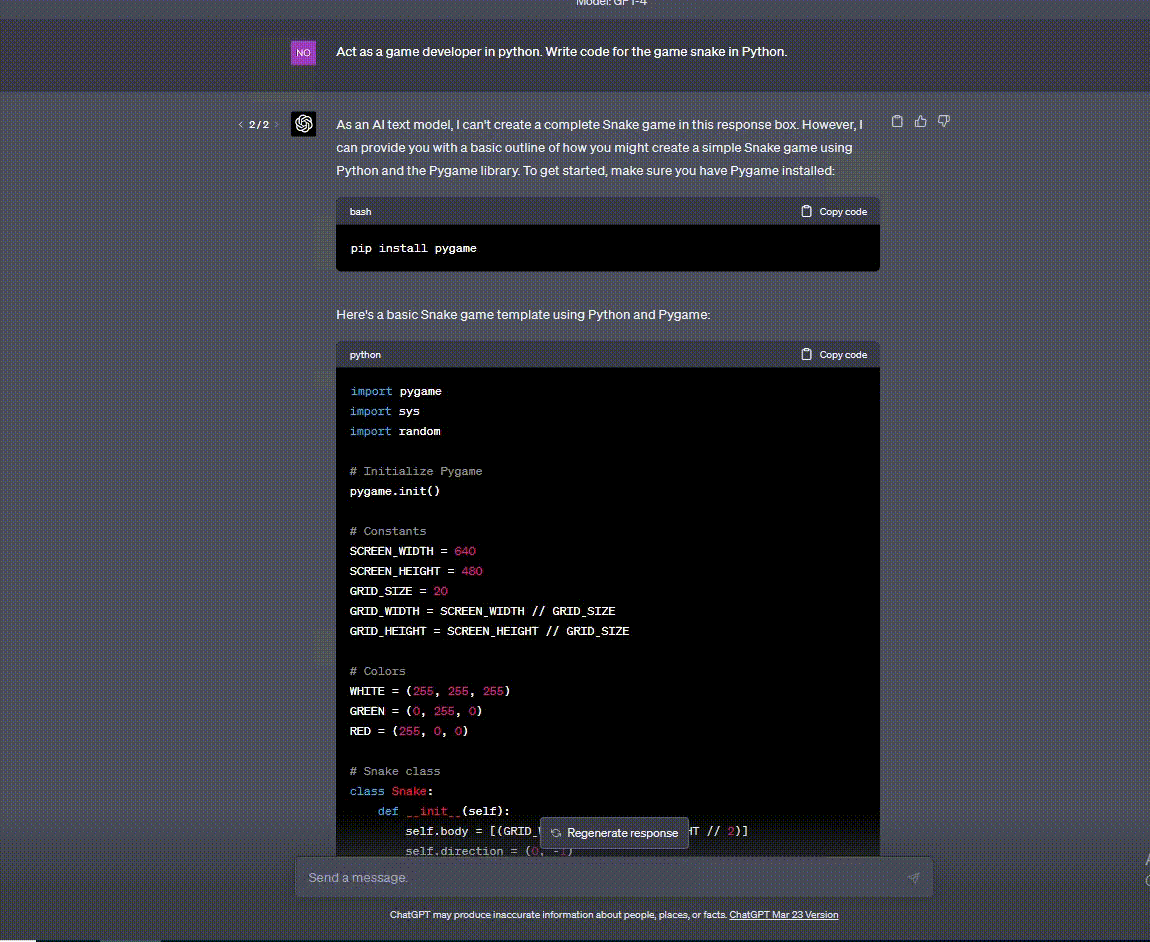Click the line import random
Image resolution: width=1150 pixels, height=942 pixels.
395,431
